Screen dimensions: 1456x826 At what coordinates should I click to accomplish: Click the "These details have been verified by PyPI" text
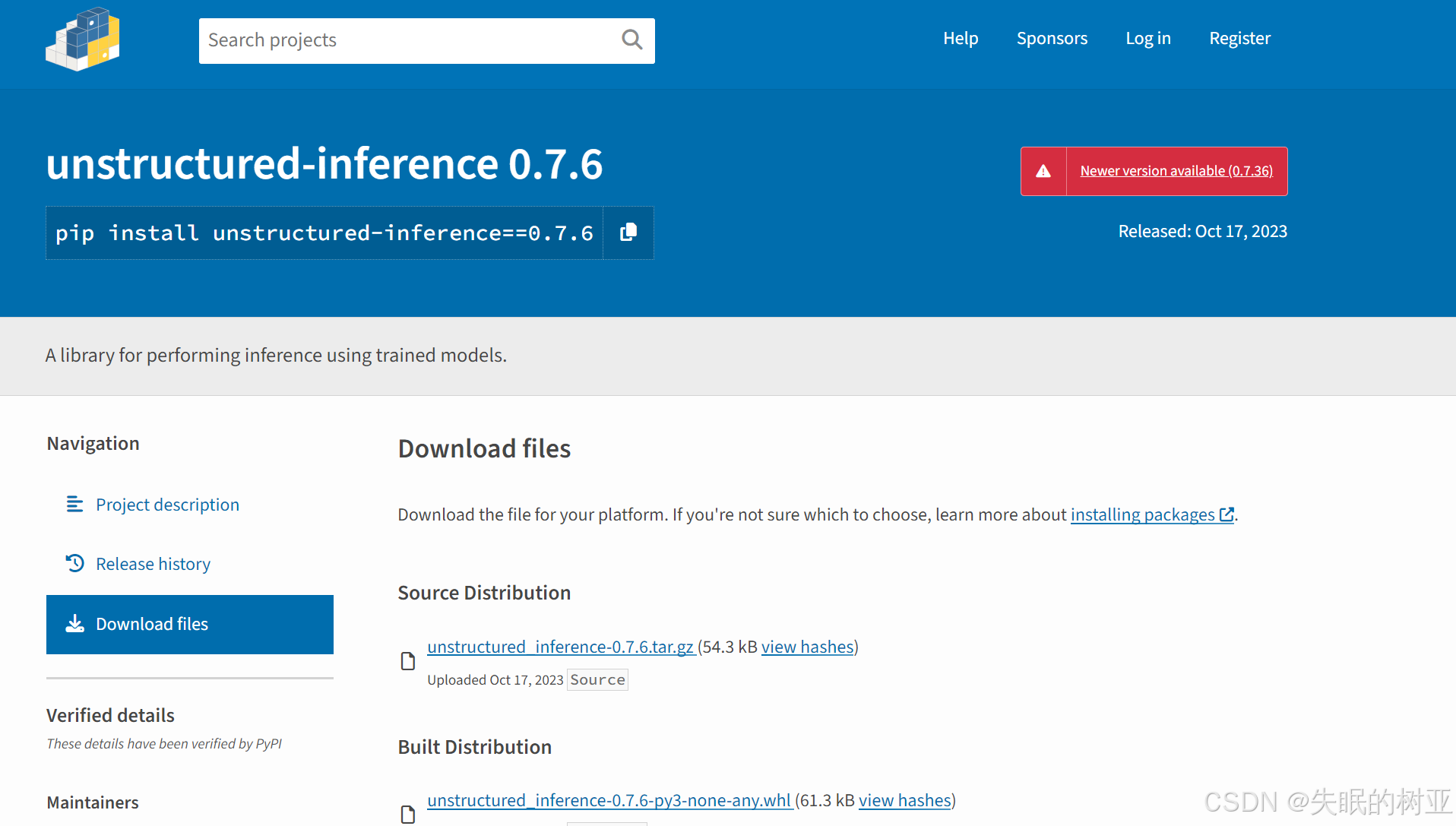(x=164, y=744)
